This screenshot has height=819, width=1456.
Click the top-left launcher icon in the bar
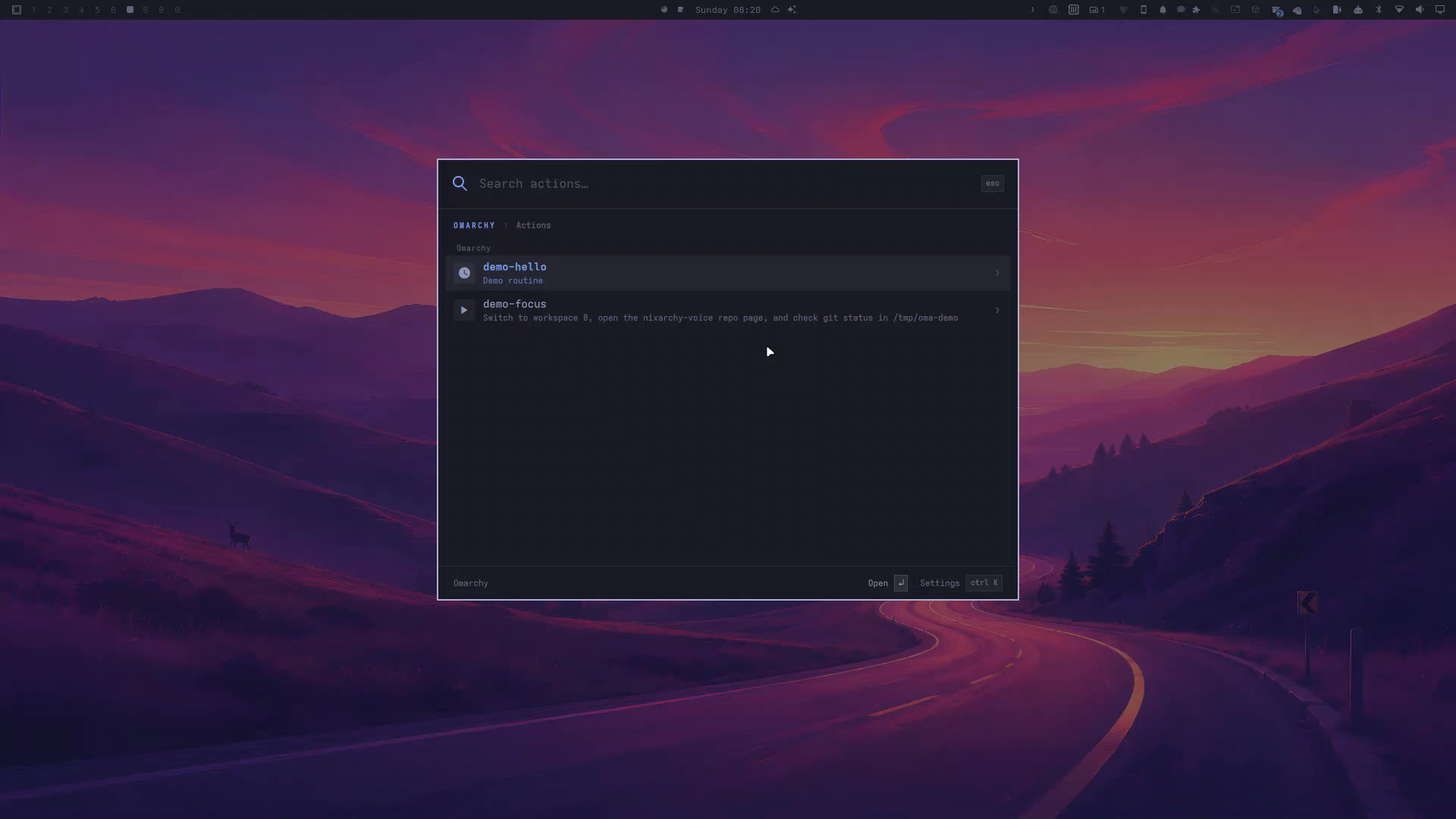coord(16,10)
